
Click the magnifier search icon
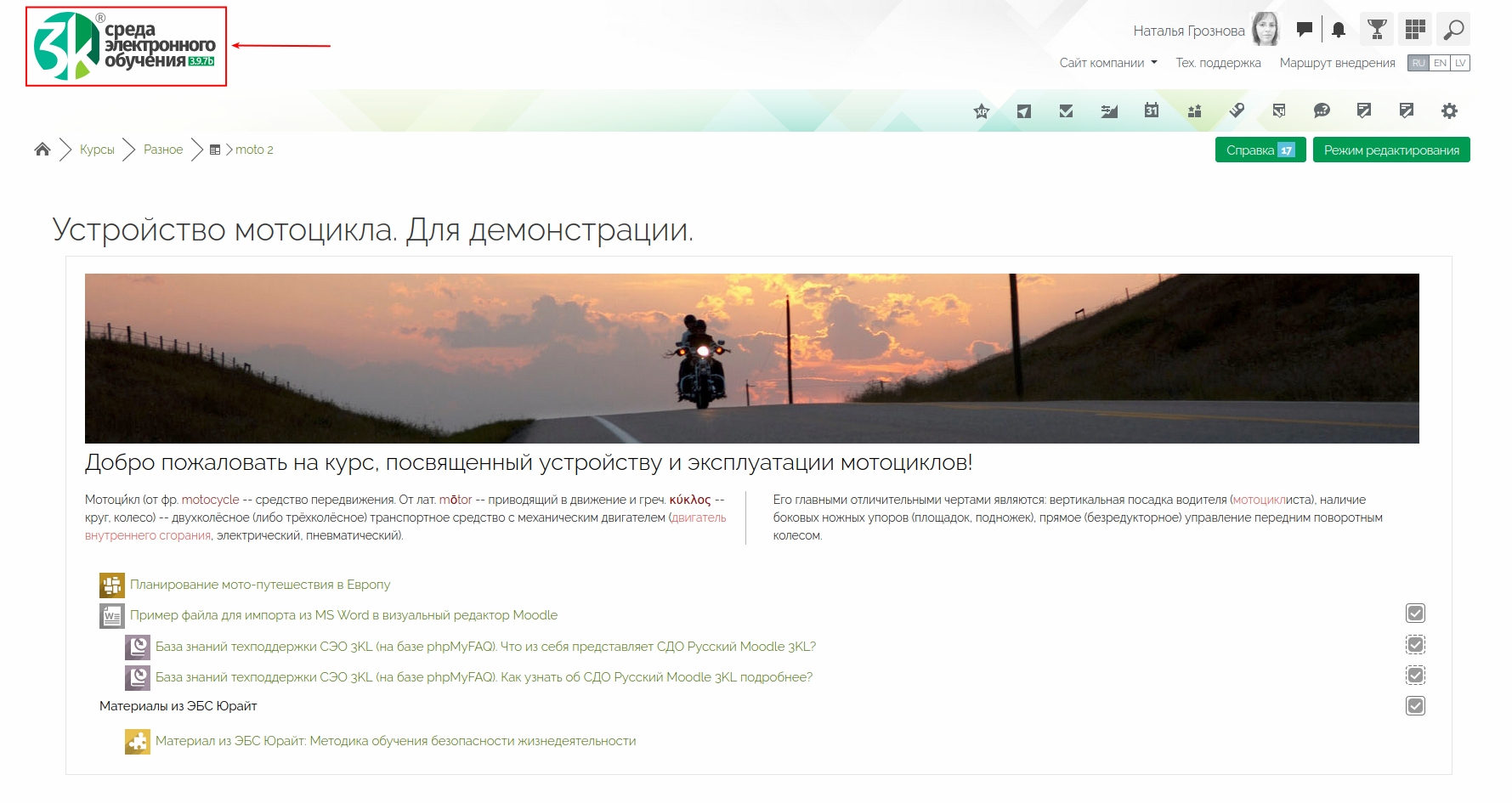[x=1453, y=30]
